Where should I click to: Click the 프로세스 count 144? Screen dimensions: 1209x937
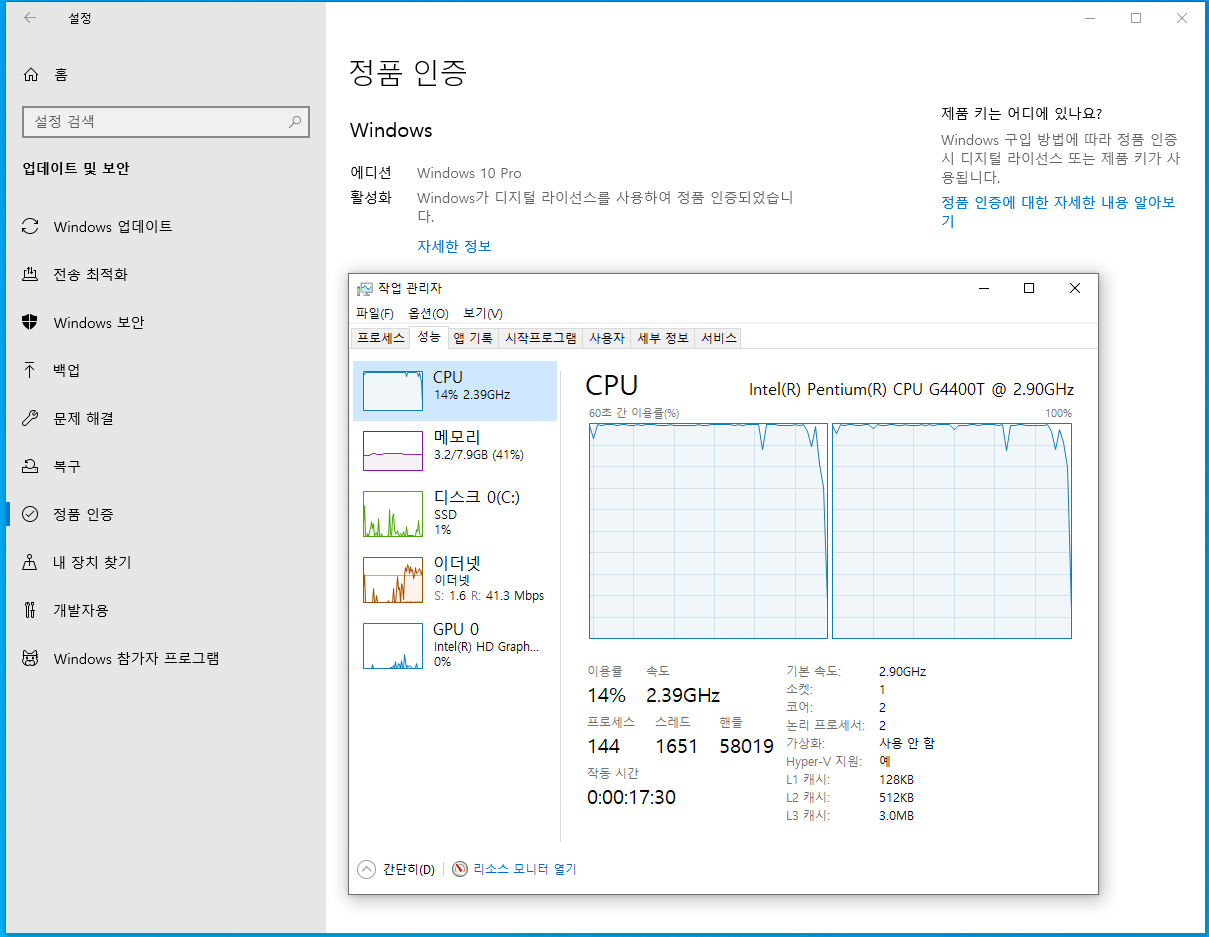(x=603, y=746)
